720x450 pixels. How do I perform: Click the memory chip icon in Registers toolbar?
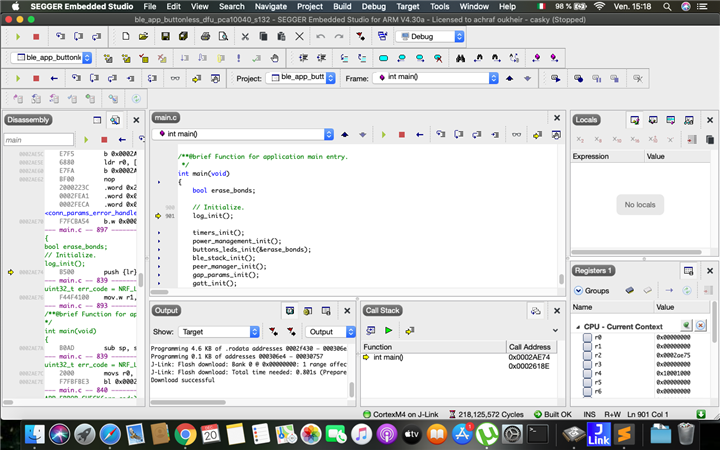tap(630, 290)
